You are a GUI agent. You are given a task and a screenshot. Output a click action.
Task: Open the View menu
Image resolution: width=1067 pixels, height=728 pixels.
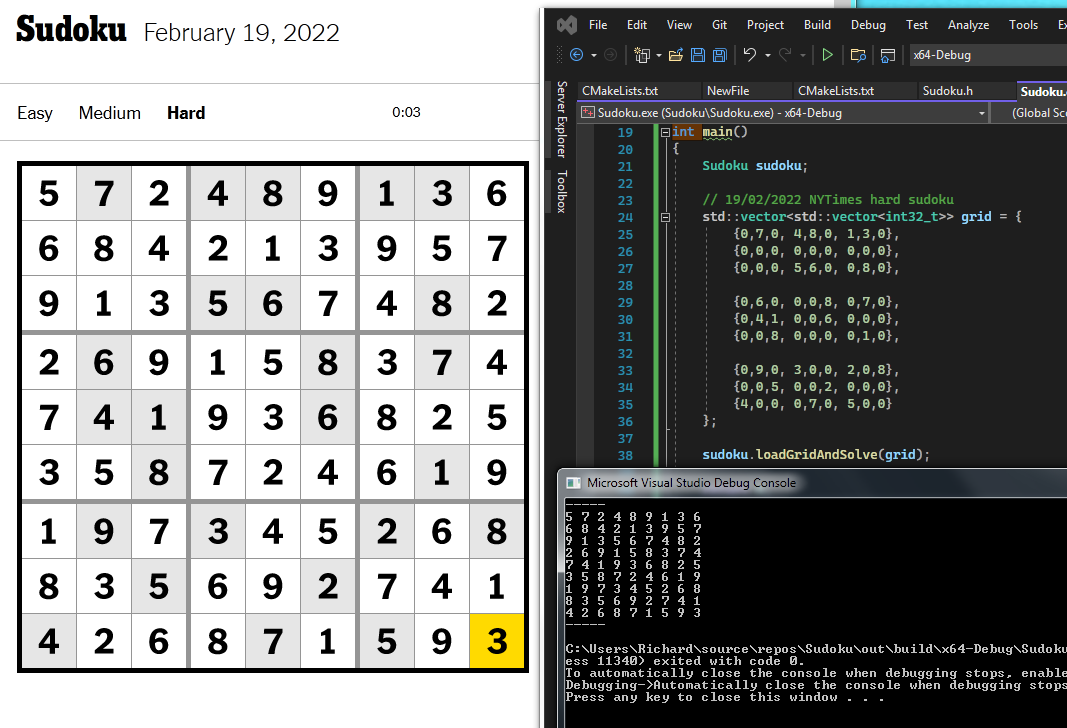pos(679,25)
